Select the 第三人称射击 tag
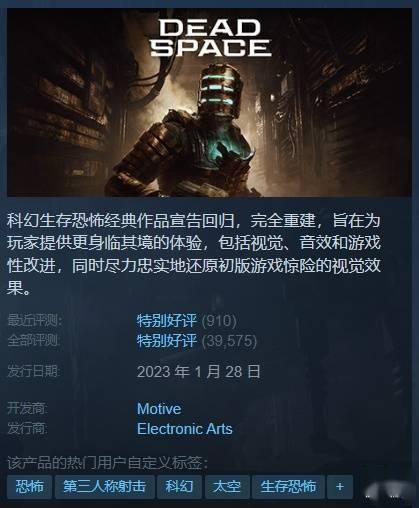The image size is (419, 508). pos(105,487)
